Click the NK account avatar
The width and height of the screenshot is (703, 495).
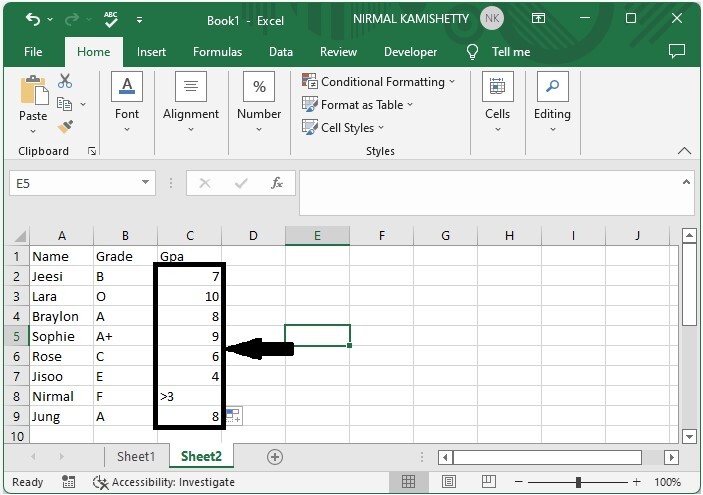[492, 18]
